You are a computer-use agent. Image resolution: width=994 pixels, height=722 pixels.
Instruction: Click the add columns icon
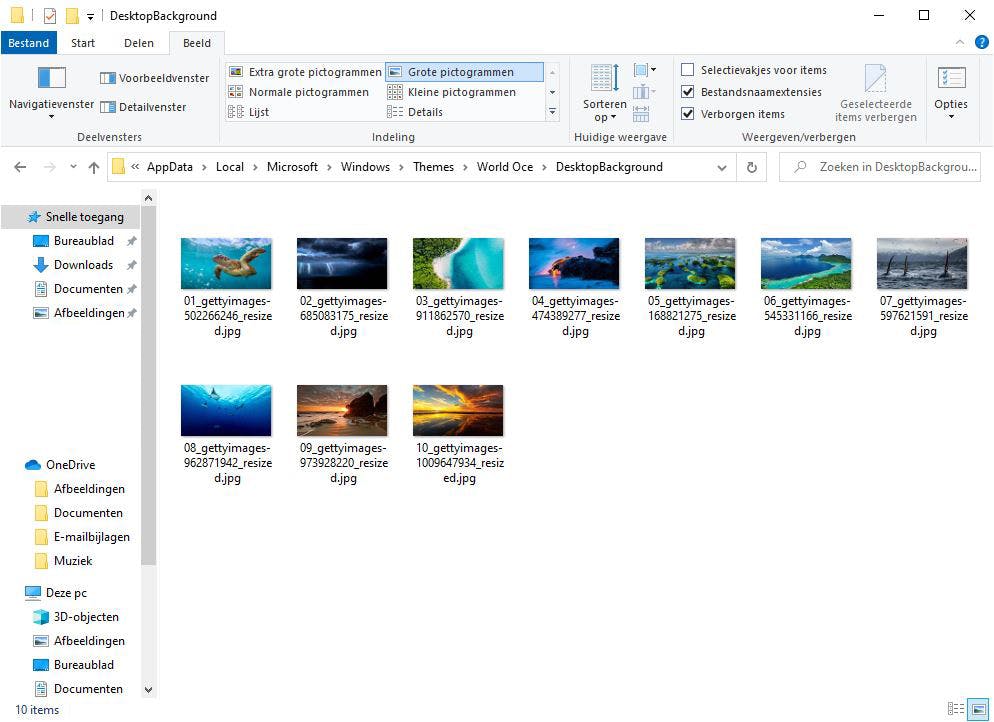coord(644,92)
